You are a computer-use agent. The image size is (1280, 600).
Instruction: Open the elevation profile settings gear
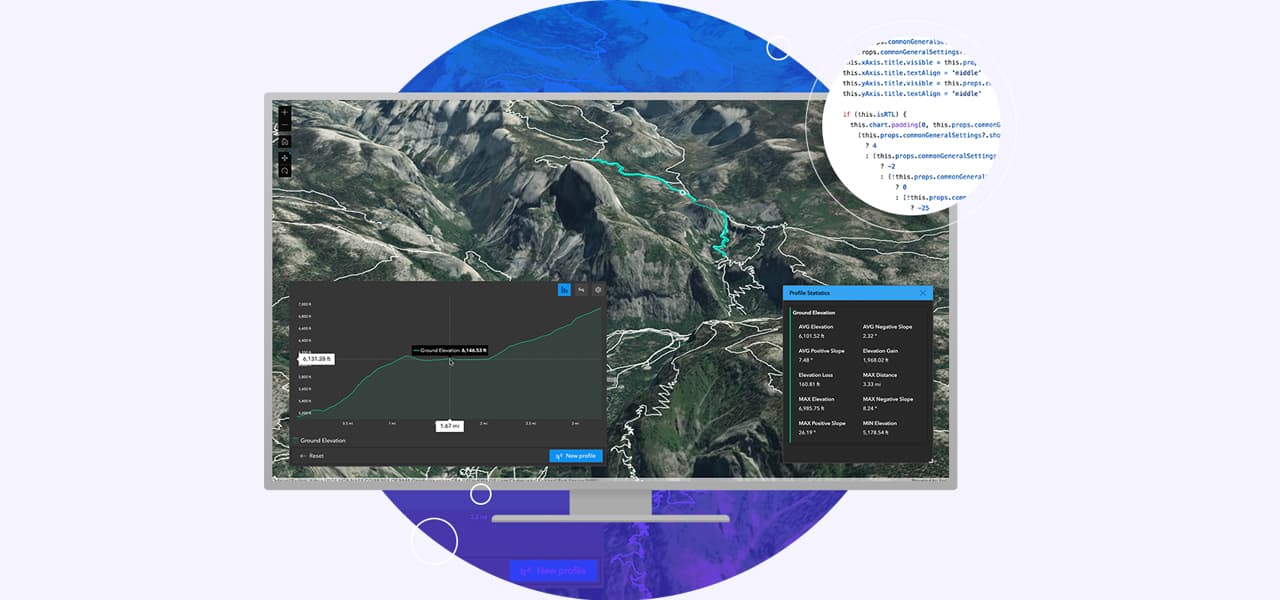[596, 290]
